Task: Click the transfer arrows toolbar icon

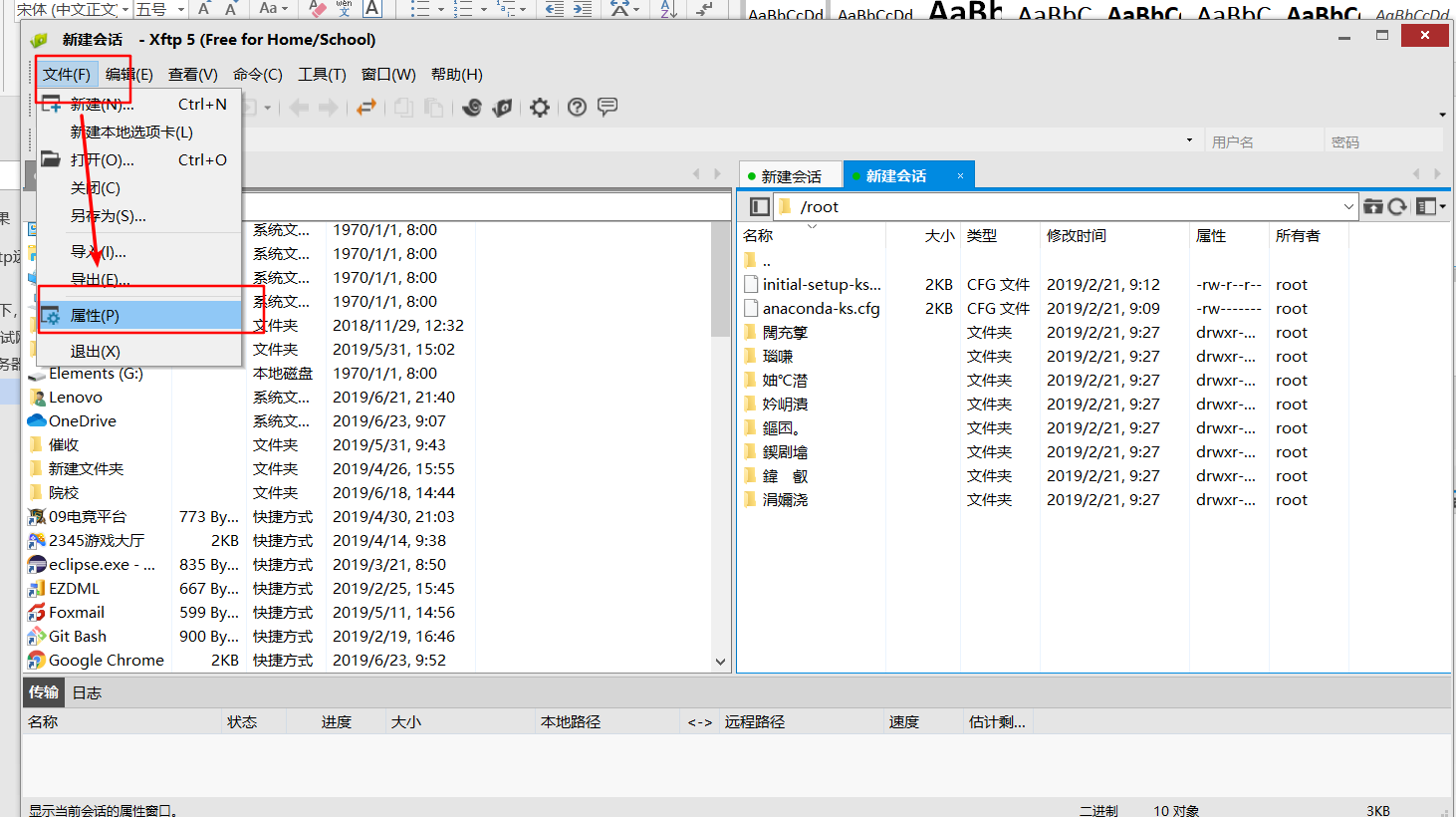Action: (x=366, y=107)
